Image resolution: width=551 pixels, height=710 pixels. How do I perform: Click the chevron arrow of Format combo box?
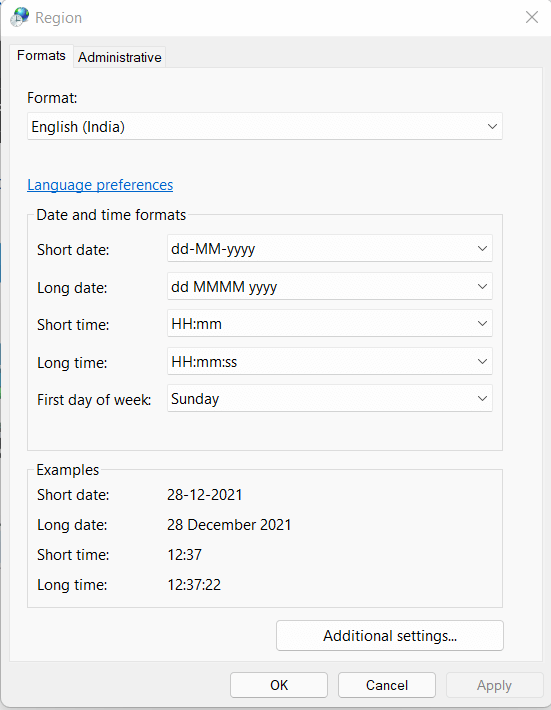pos(492,127)
